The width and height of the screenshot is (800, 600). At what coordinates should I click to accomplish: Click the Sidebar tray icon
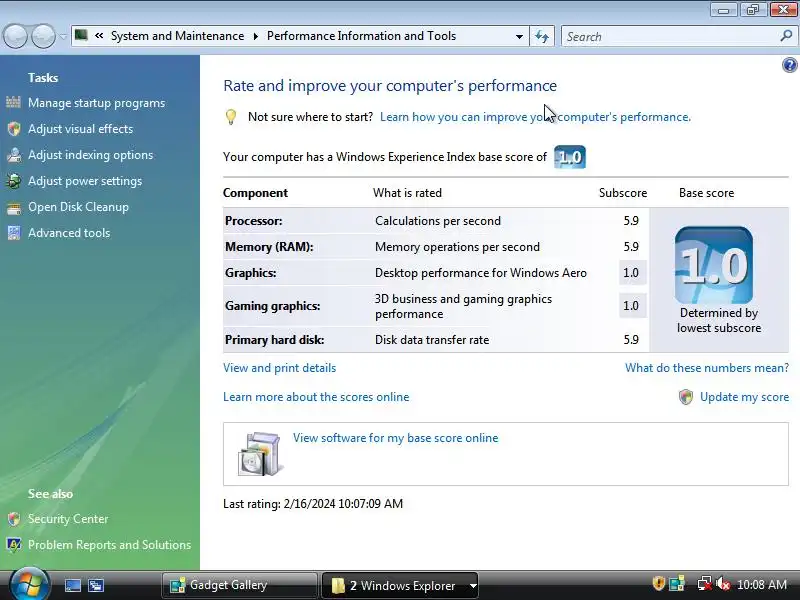[677, 583]
